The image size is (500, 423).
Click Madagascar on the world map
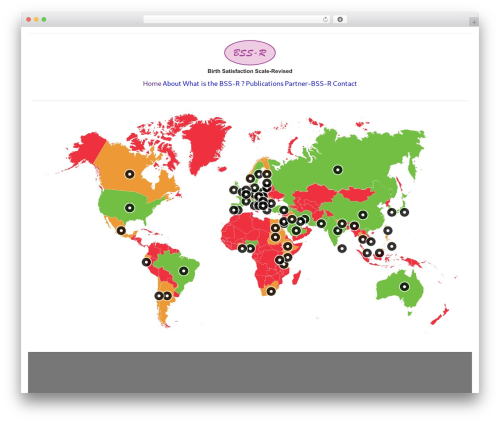pos(297,278)
